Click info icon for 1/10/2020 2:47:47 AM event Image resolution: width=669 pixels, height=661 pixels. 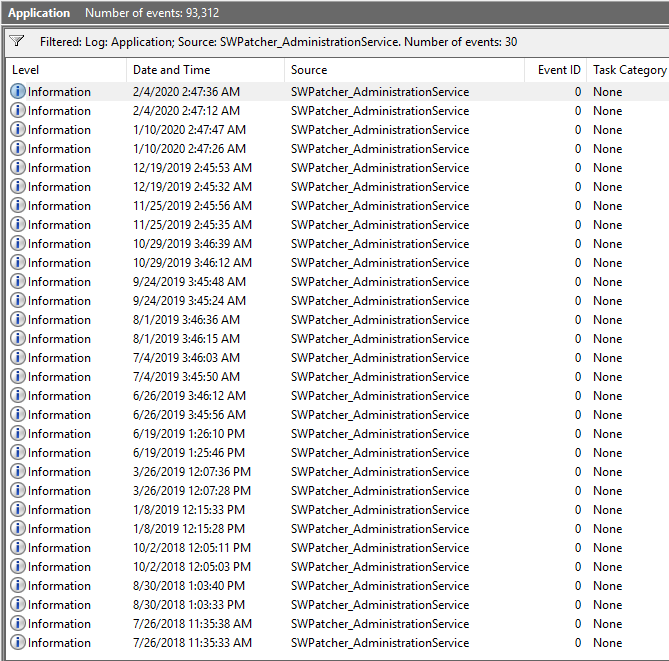(x=17, y=129)
